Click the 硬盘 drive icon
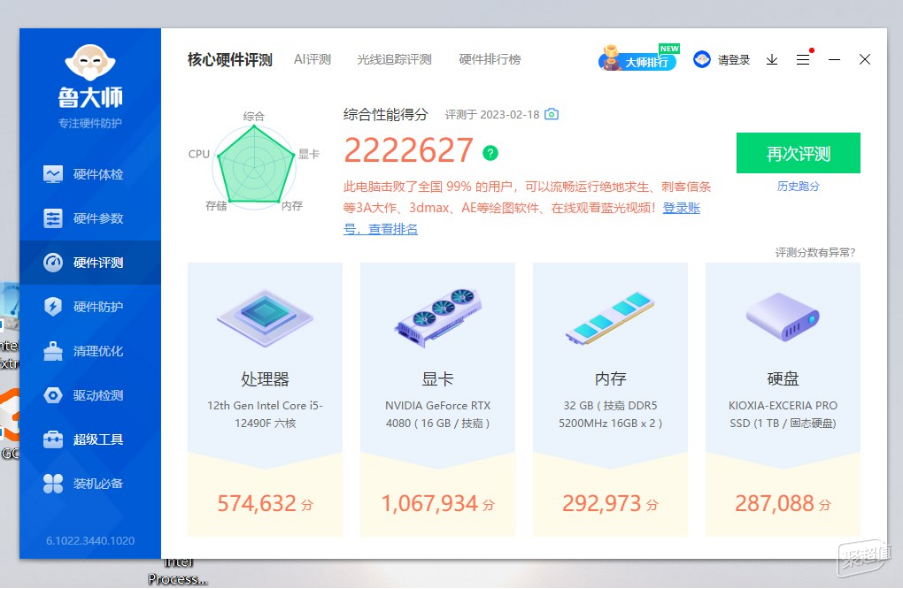 [x=783, y=317]
